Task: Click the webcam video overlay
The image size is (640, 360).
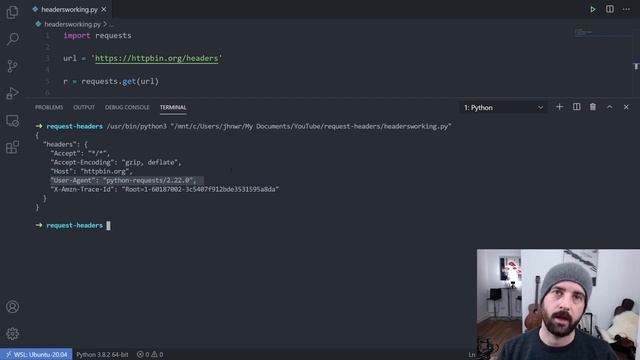Action: point(558,304)
